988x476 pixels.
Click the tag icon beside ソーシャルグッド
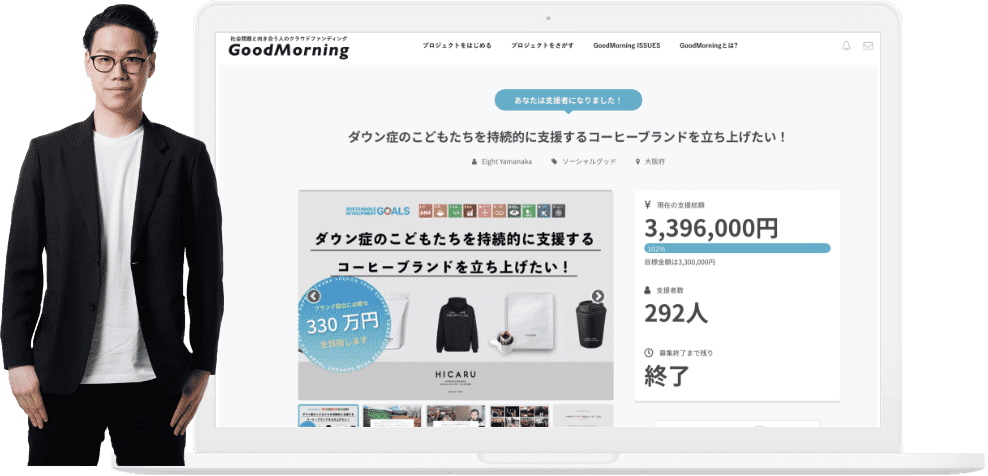pos(554,161)
